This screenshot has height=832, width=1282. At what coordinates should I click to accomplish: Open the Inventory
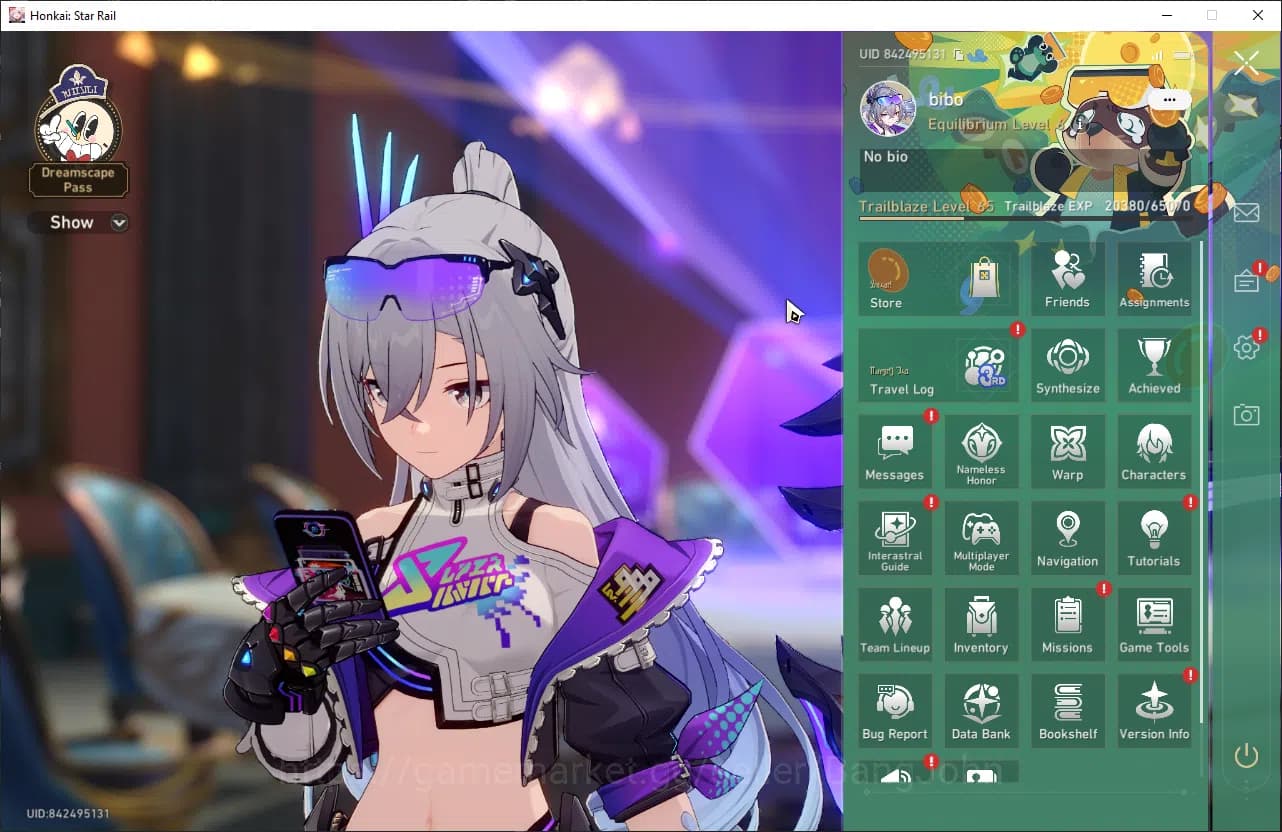(x=981, y=624)
